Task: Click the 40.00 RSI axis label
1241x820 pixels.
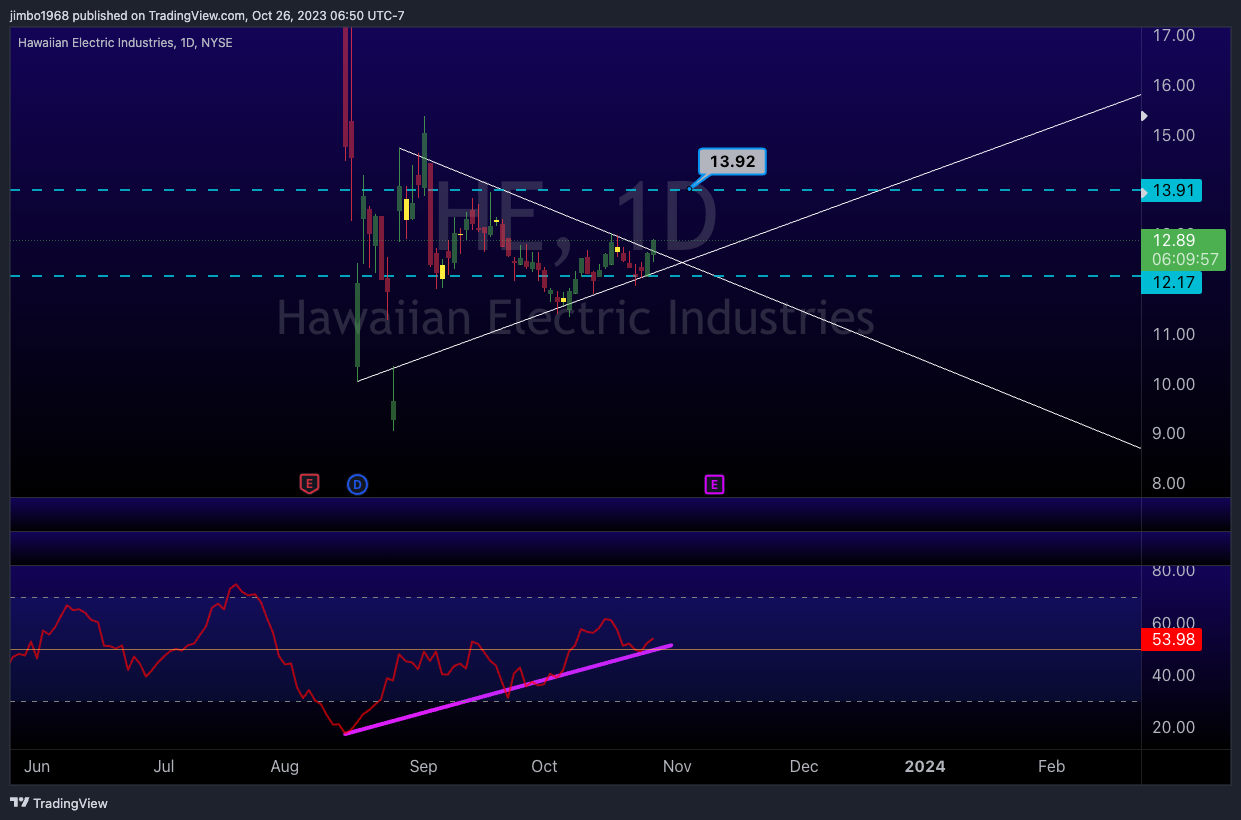Action: click(1174, 675)
